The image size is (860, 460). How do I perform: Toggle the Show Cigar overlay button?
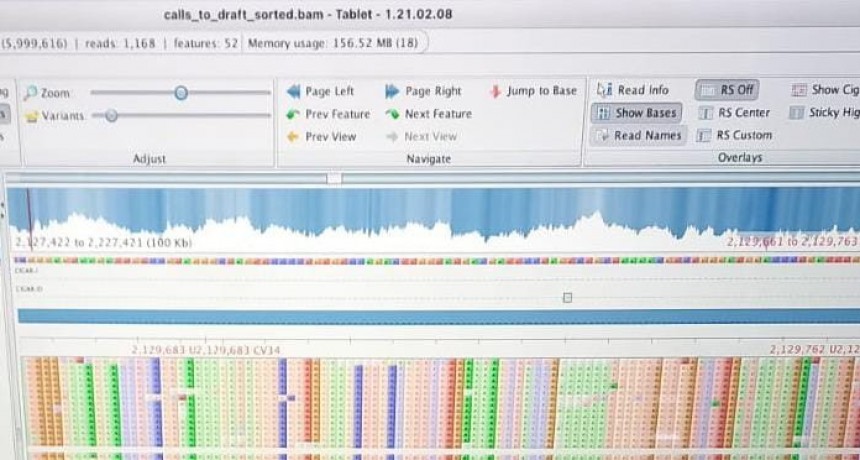[x=825, y=90]
